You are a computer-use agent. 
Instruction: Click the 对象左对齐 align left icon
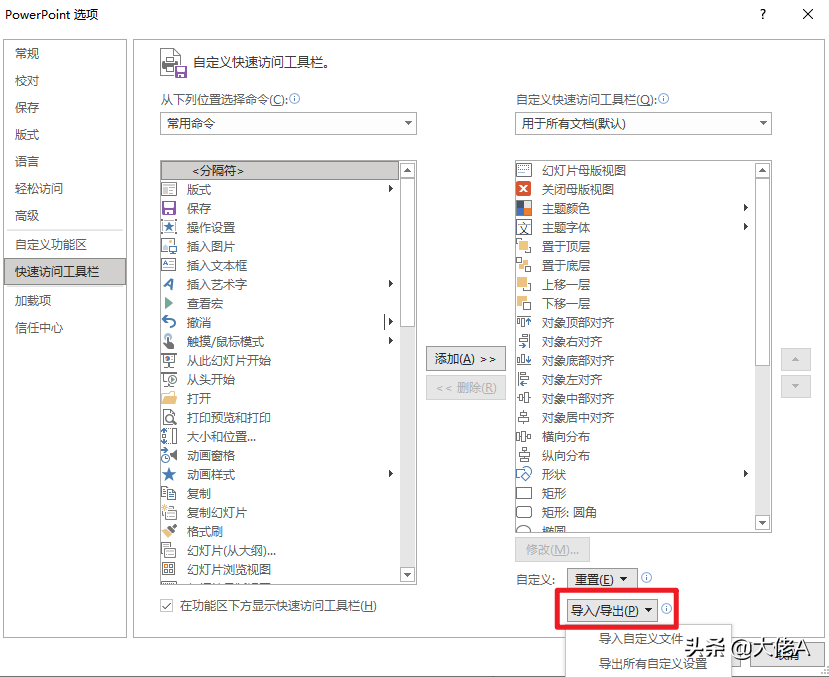pos(523,379)
